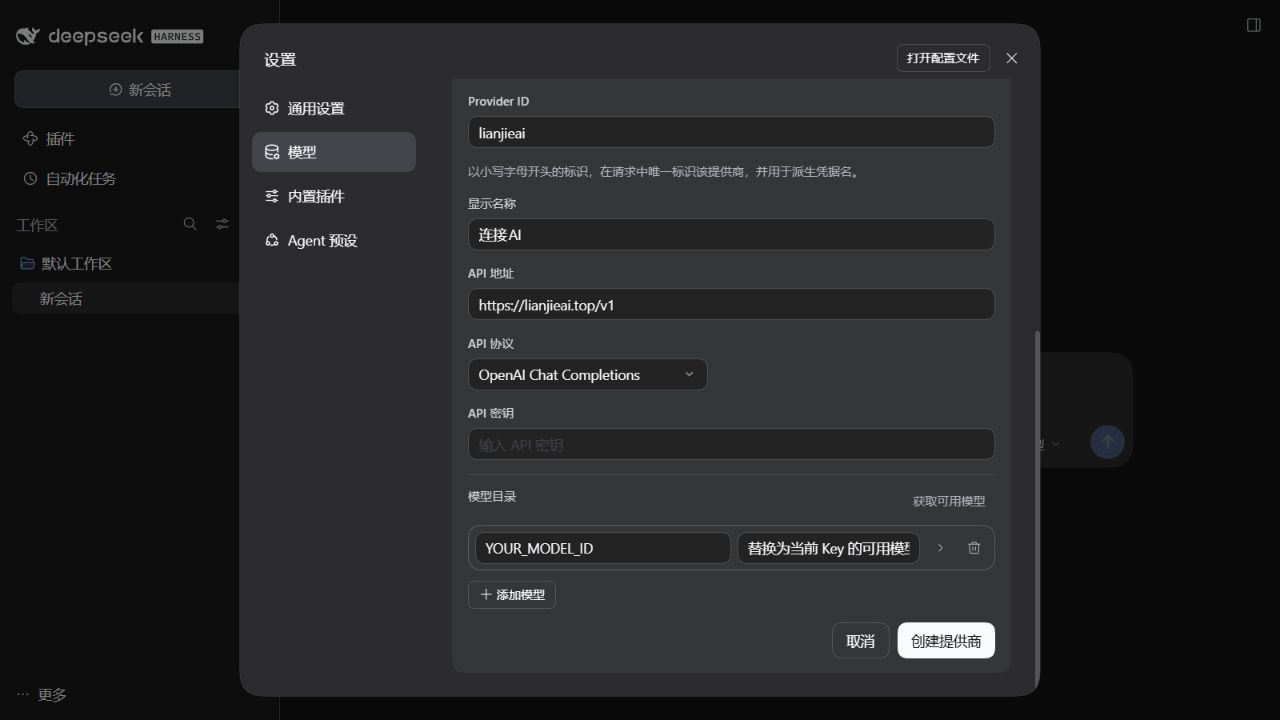Switch to 内置插件 tab
Viewport: 1280px width, 720px height.
[334, 196]
